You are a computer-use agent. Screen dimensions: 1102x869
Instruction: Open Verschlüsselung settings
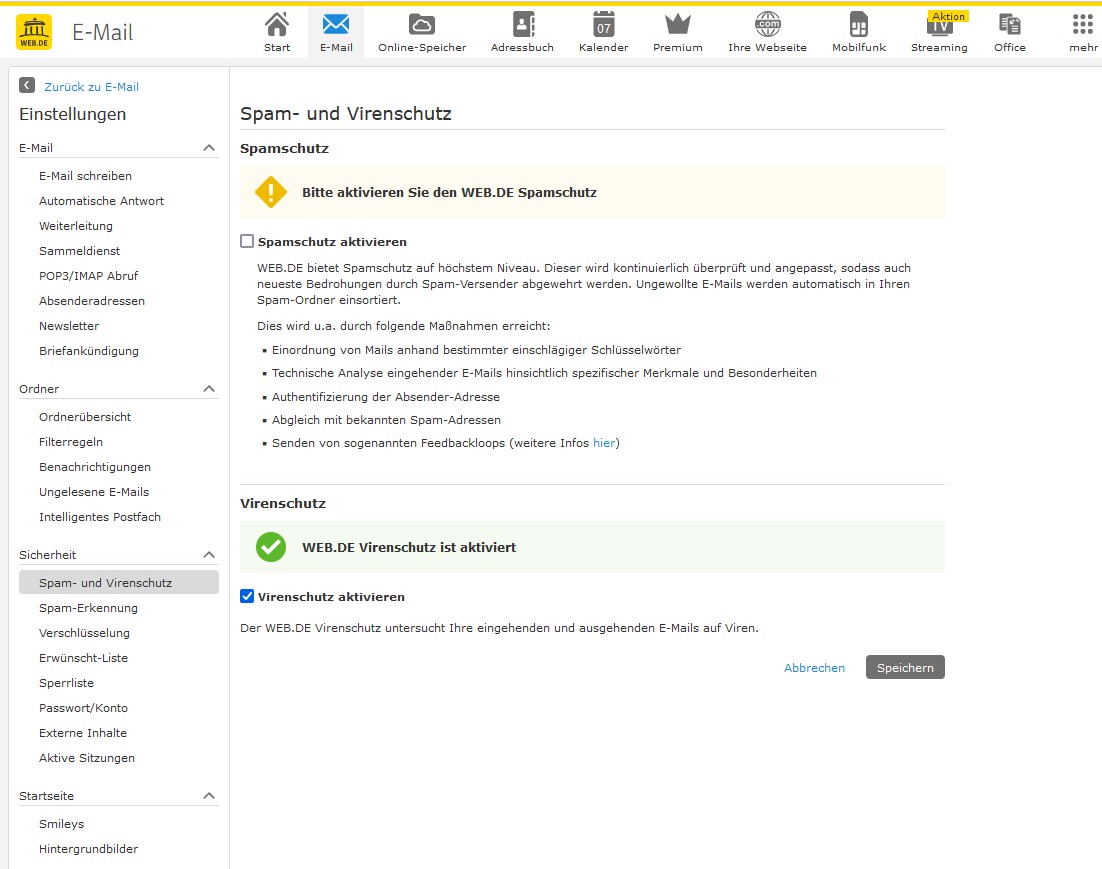coord(84,633)
